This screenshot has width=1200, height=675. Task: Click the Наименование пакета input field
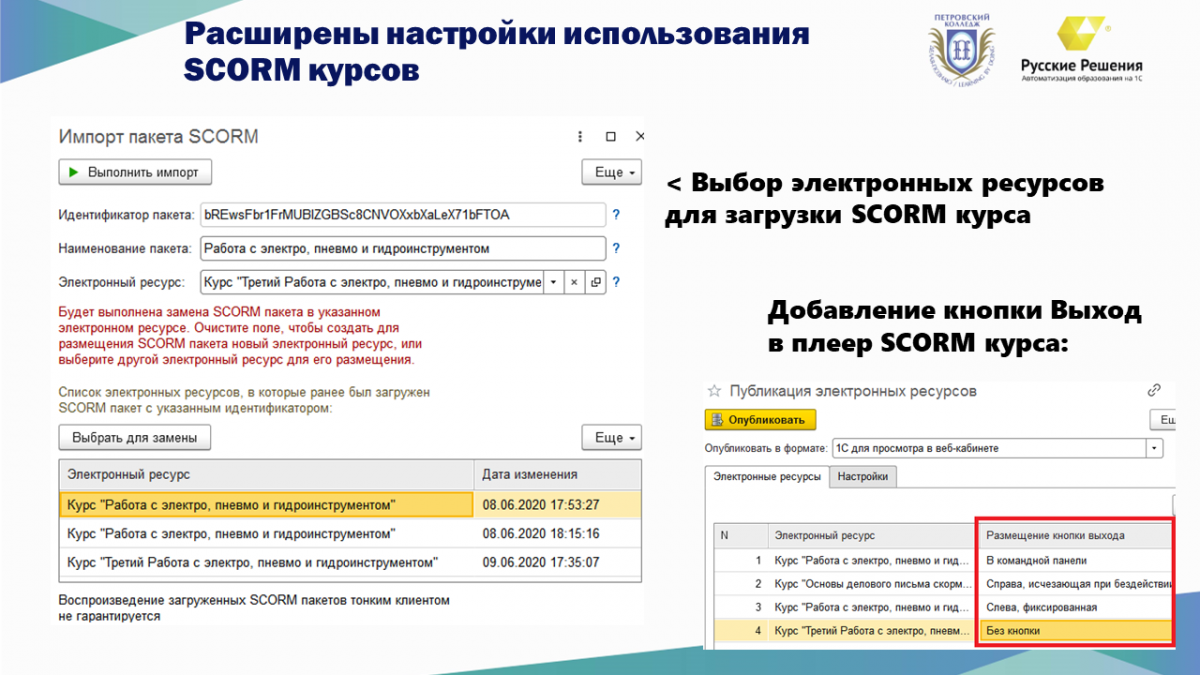403,248
